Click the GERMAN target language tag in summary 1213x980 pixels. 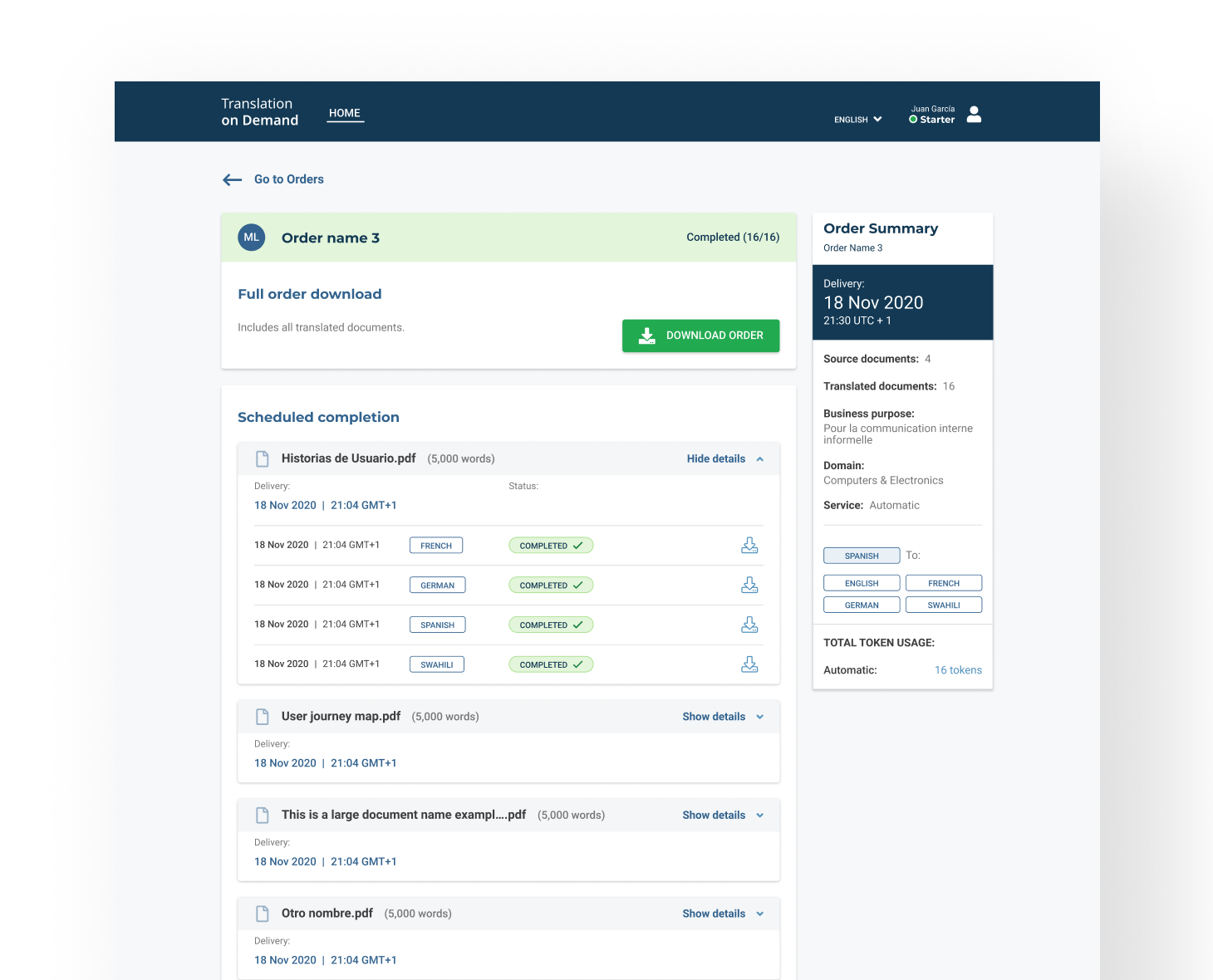(862, 605)
